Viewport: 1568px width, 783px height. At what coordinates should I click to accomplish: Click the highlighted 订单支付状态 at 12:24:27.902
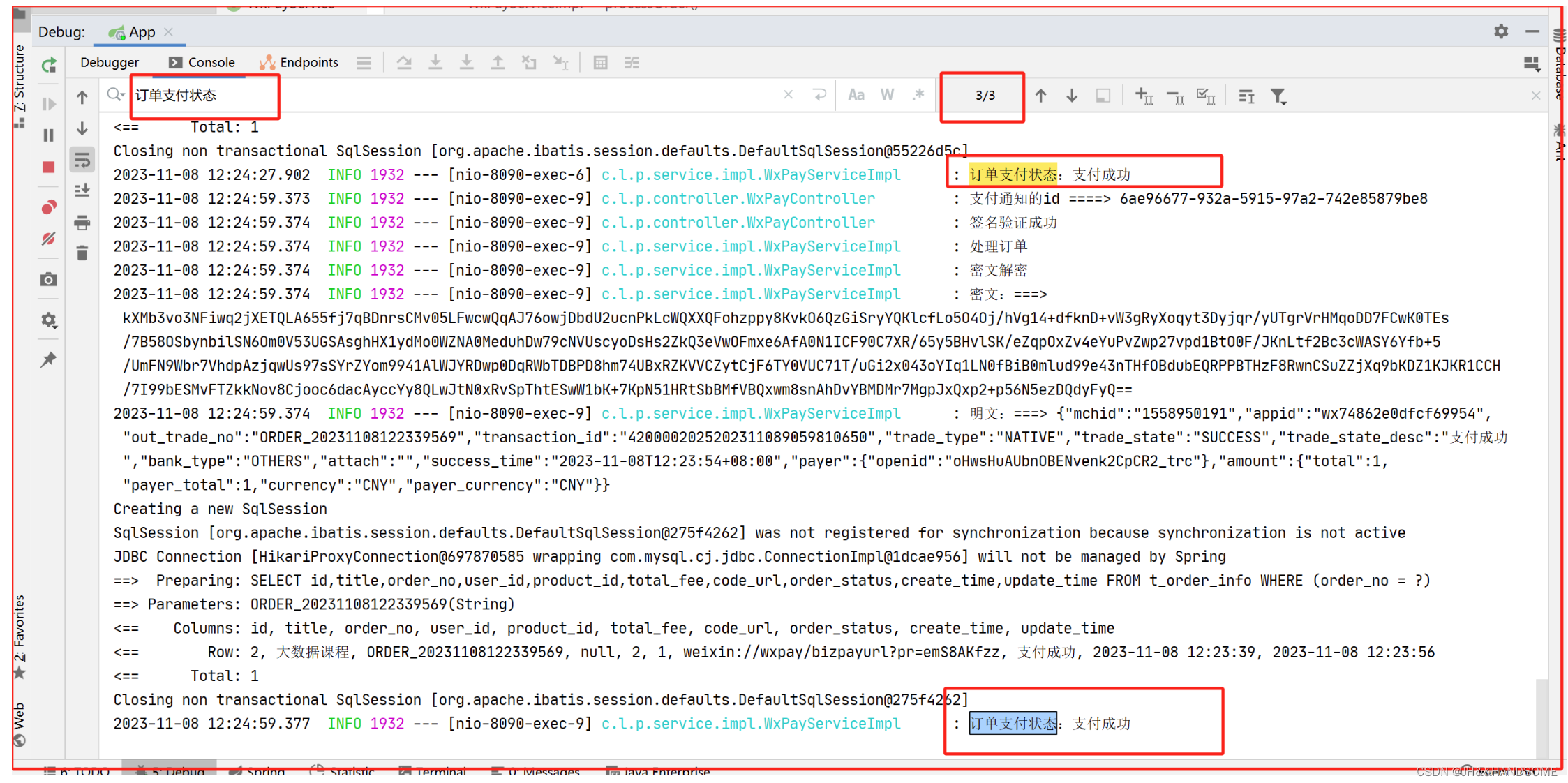[1013, 174]
